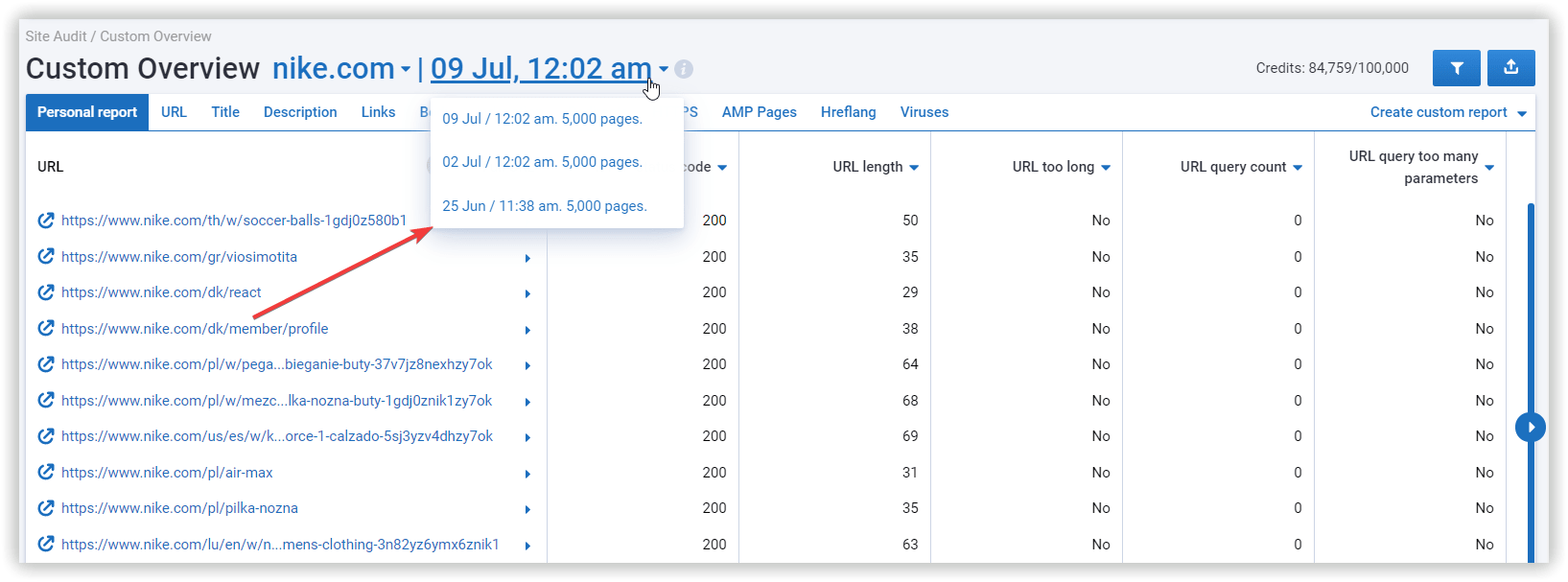Screen dimensions: 1568x582
Task: Select crawl 09 Jul / 12:02 am, 5,000 pages
Action: (543, 119)
